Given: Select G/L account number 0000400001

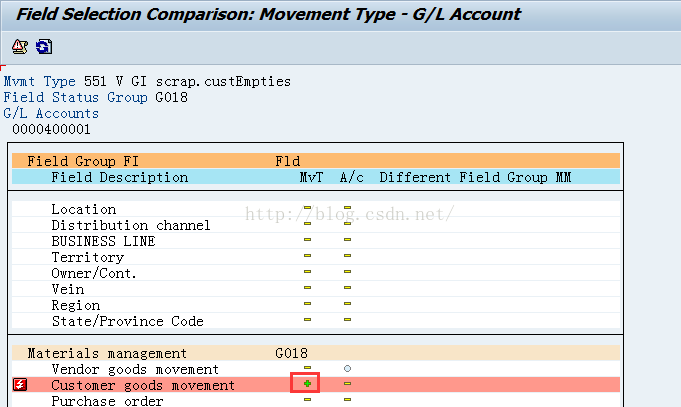Looking at the screenshot, I should [51, 129].
